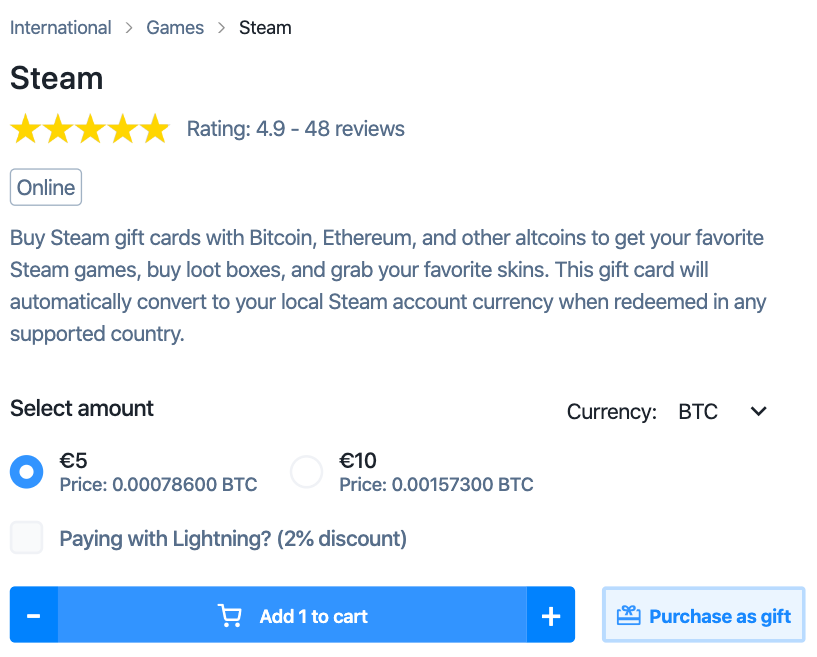Click the first rating star

tap(26, 129)
